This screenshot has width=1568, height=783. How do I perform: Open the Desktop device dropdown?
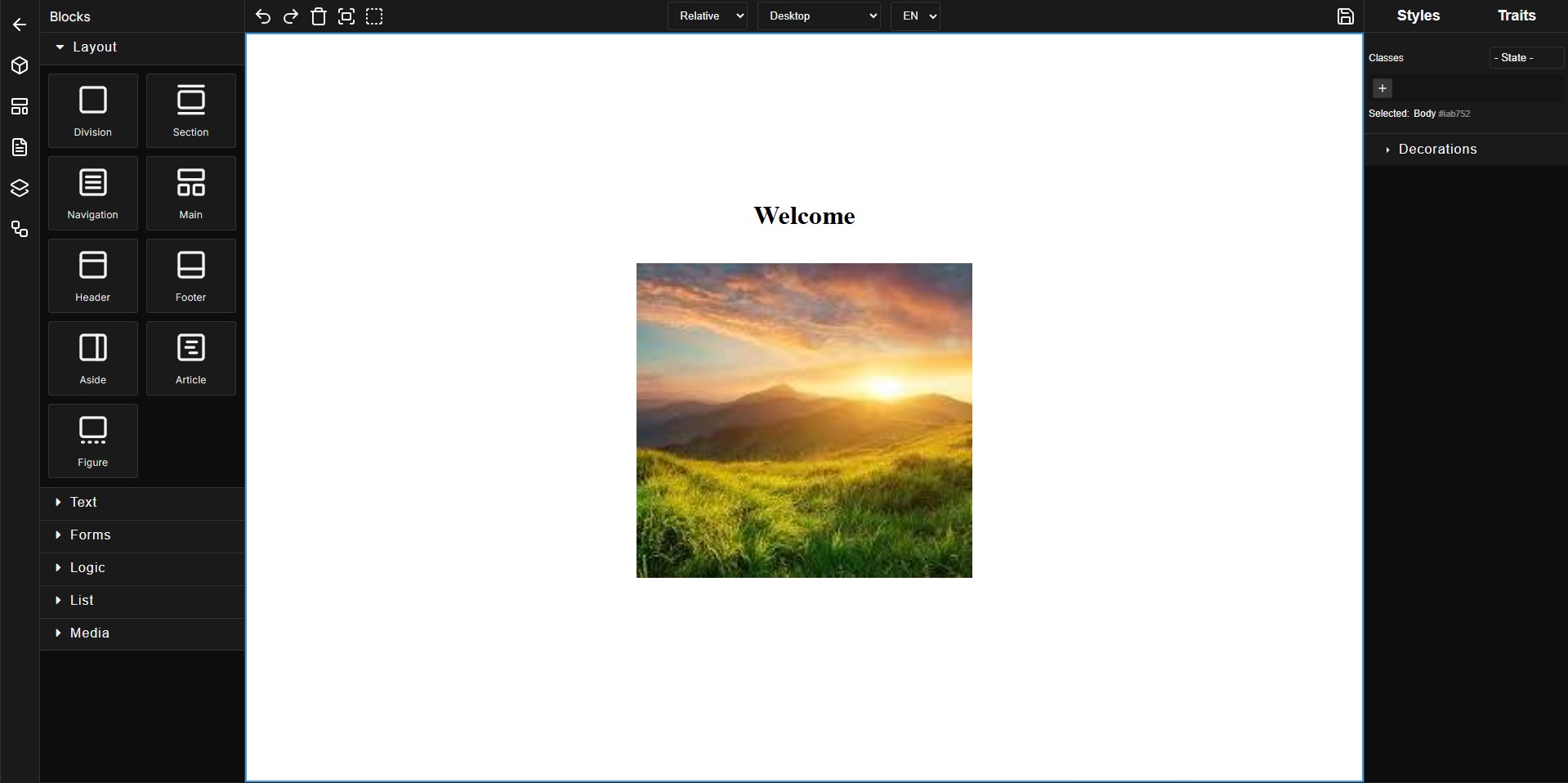click(x=818, y=16)
